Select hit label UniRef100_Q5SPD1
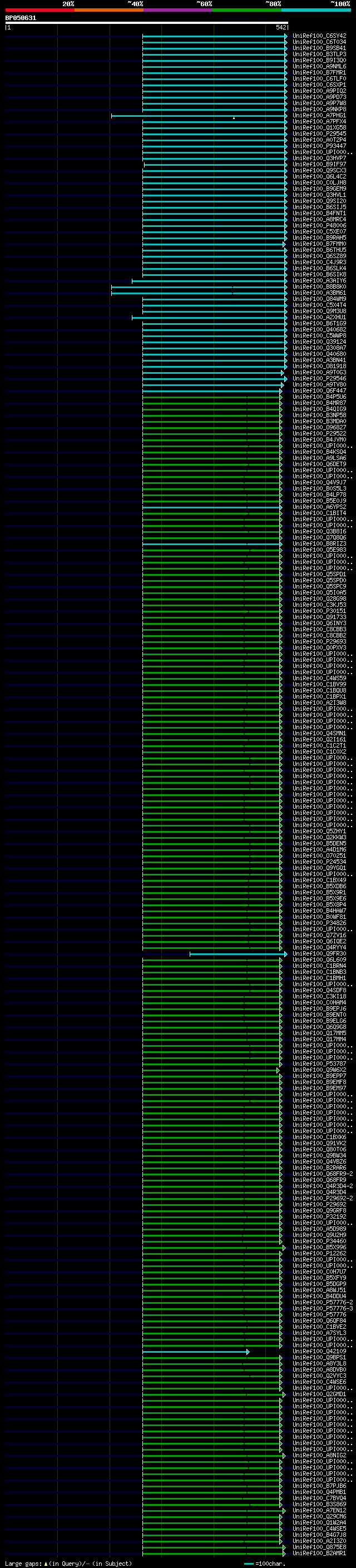The width and height of the screenshot is (356, 1568). (319, 574)
